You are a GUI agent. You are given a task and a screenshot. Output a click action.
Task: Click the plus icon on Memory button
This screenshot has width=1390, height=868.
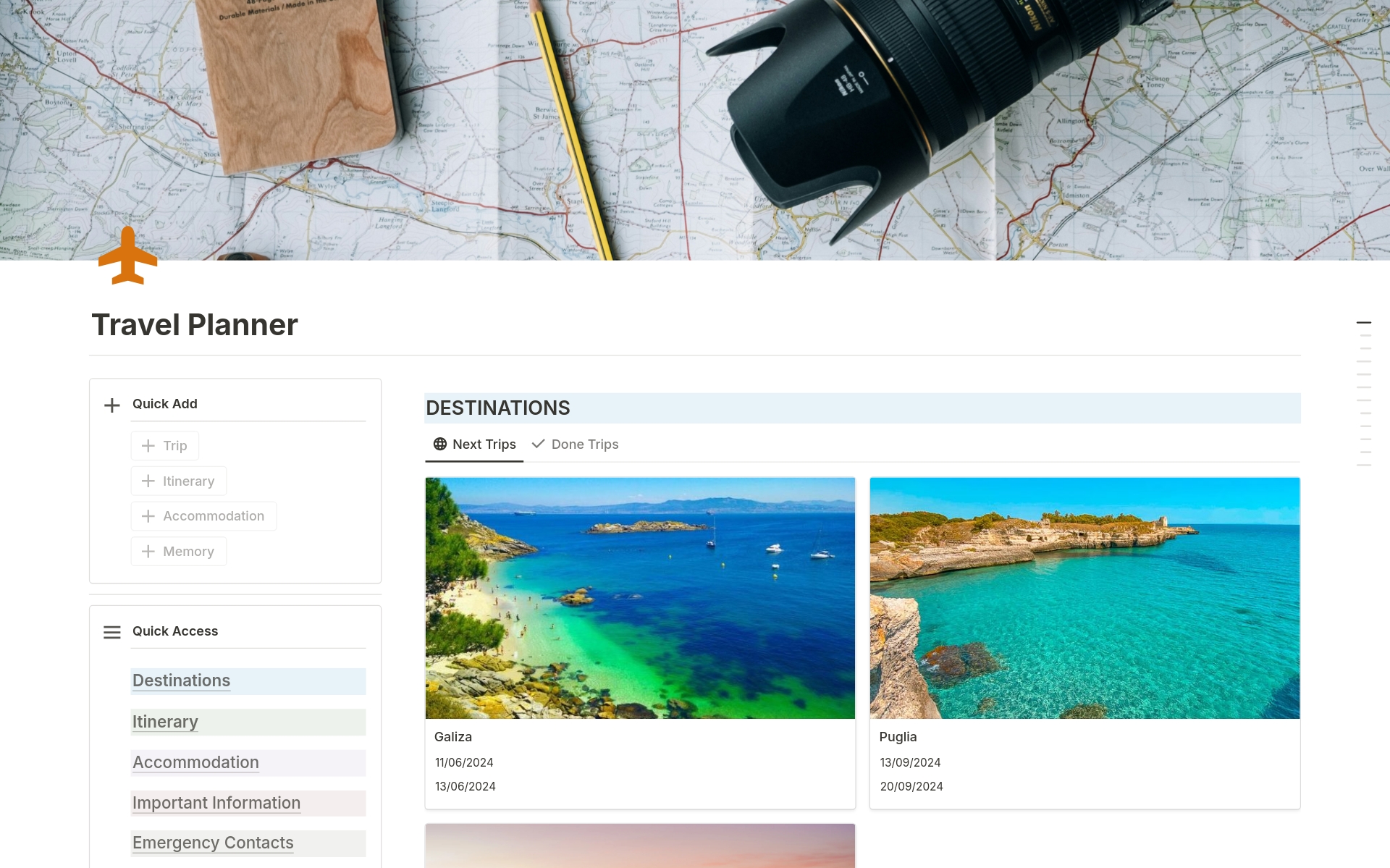148,552
